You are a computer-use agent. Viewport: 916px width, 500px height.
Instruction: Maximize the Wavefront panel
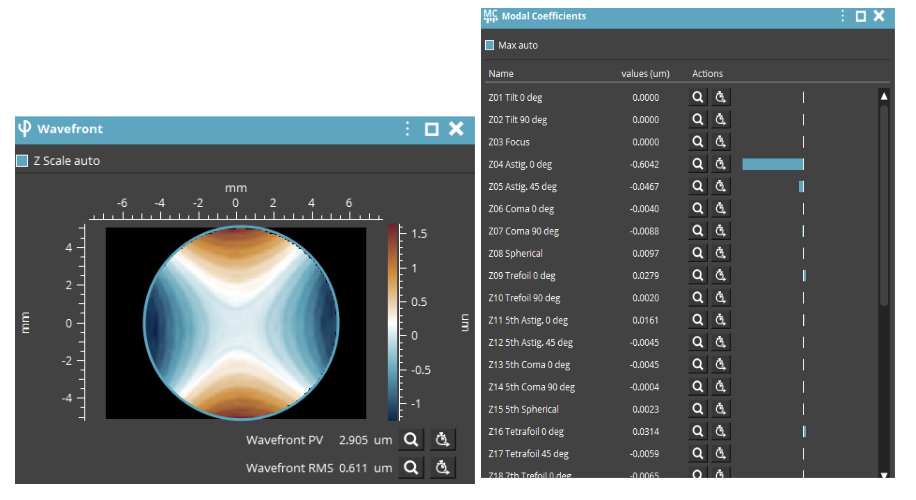pos(432,129)
